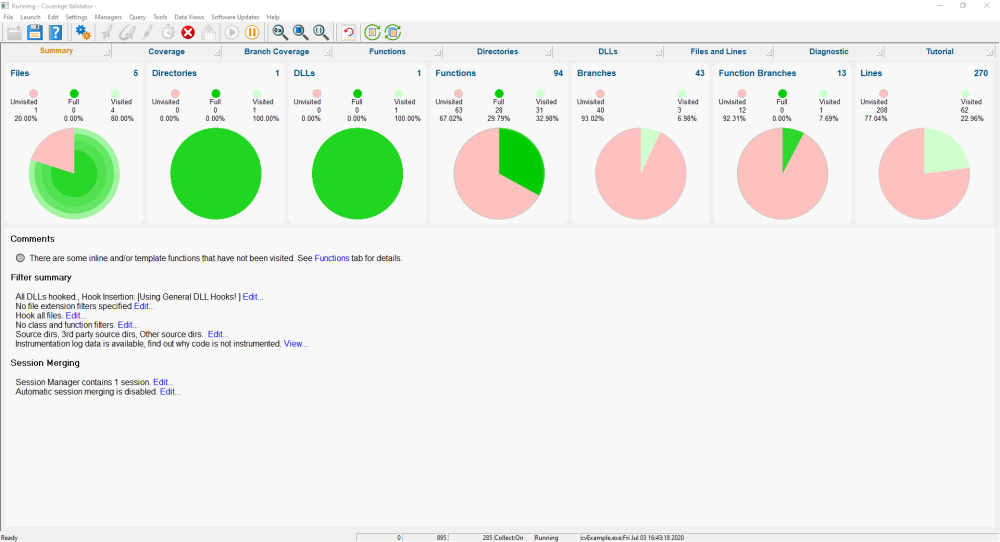Image resolution: width=1000 pixels, height=542 pixels.
Task: Click View link for instrumentation log
Action: pyautogui.click(x=295, y=344)
